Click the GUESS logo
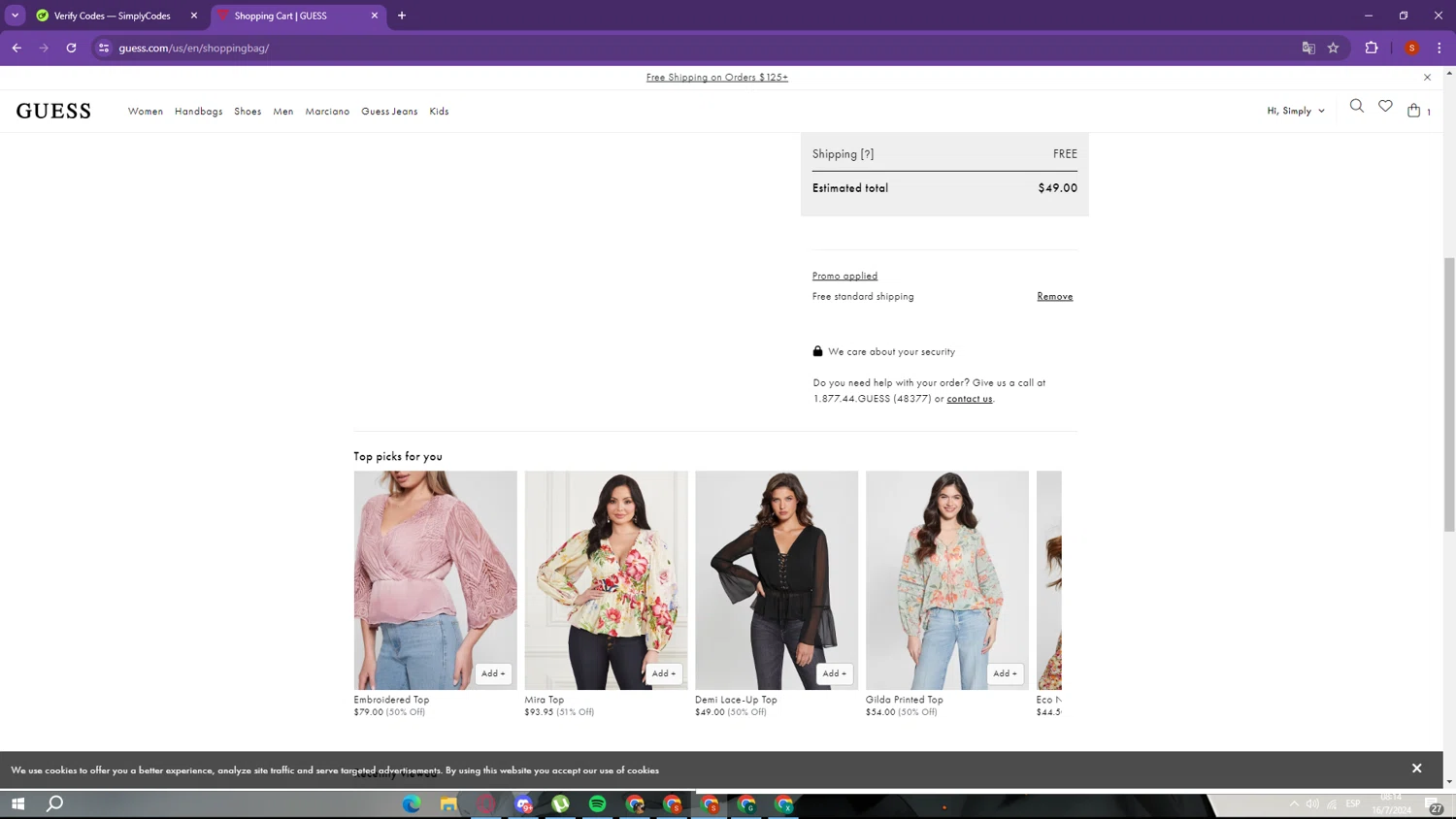1456x819 pixels. [53, 111]
